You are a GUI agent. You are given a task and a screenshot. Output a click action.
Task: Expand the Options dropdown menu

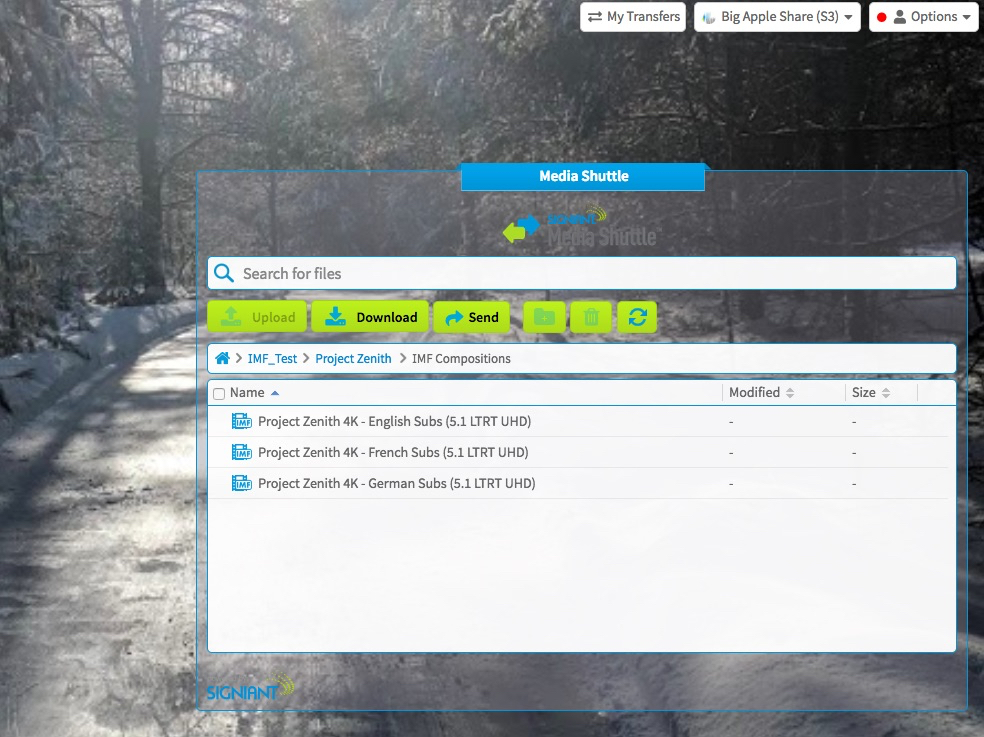923,17
